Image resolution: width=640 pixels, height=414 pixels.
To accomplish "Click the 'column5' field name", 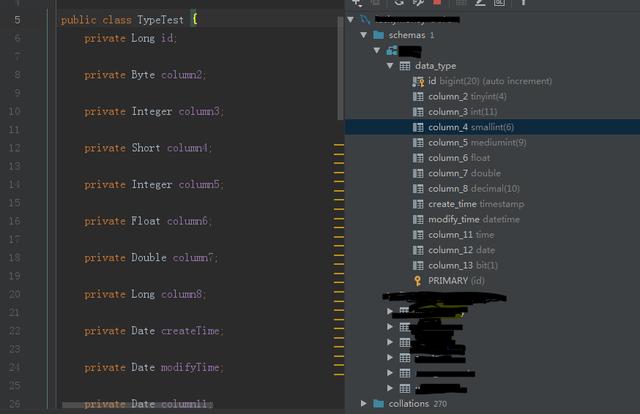I will 199,185.
